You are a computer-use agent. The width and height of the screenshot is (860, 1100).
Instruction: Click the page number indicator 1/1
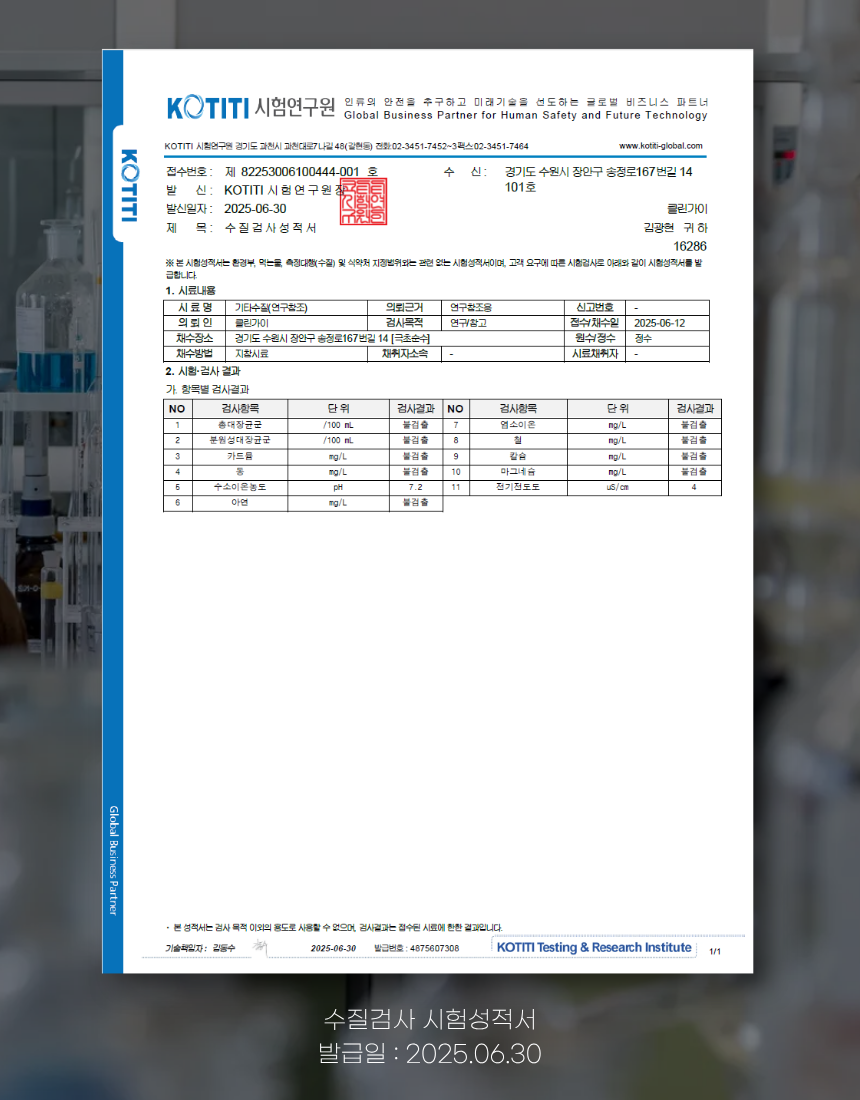[715, 951]
